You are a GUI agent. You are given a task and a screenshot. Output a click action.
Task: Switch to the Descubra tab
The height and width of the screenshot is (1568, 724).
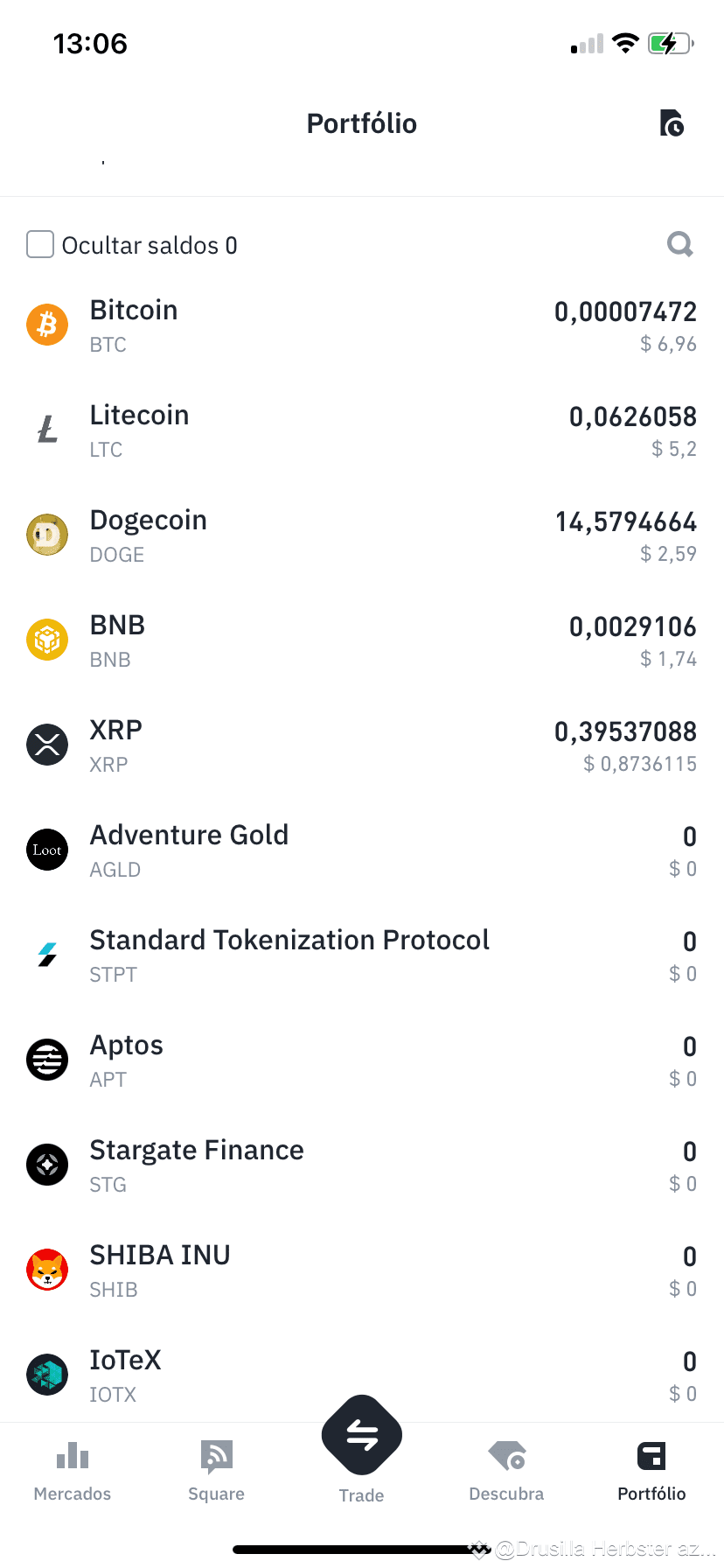506,1471
